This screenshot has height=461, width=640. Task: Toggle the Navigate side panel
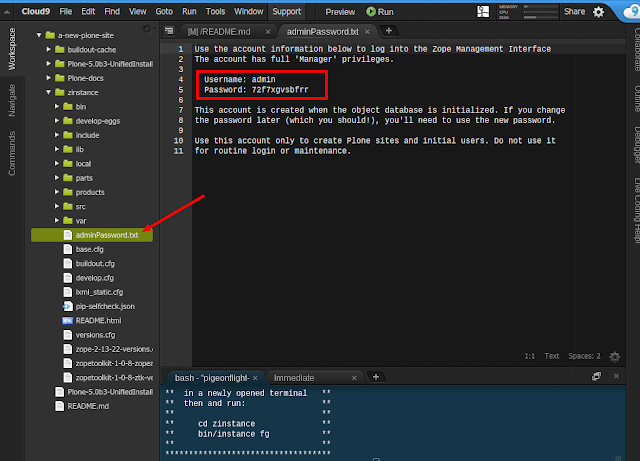12,100
